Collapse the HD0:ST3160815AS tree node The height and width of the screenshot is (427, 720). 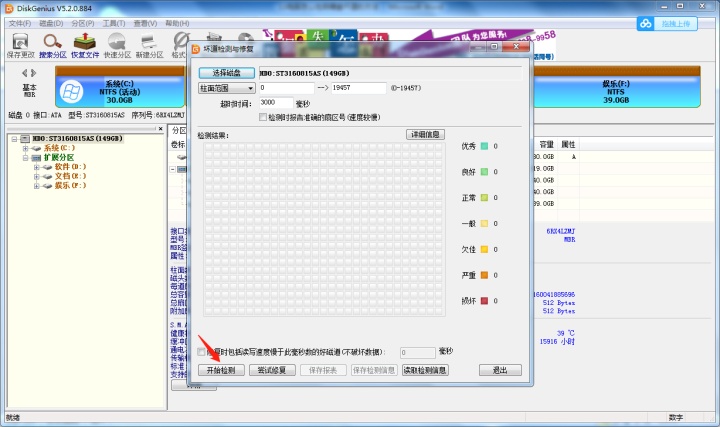coord(14,139)
